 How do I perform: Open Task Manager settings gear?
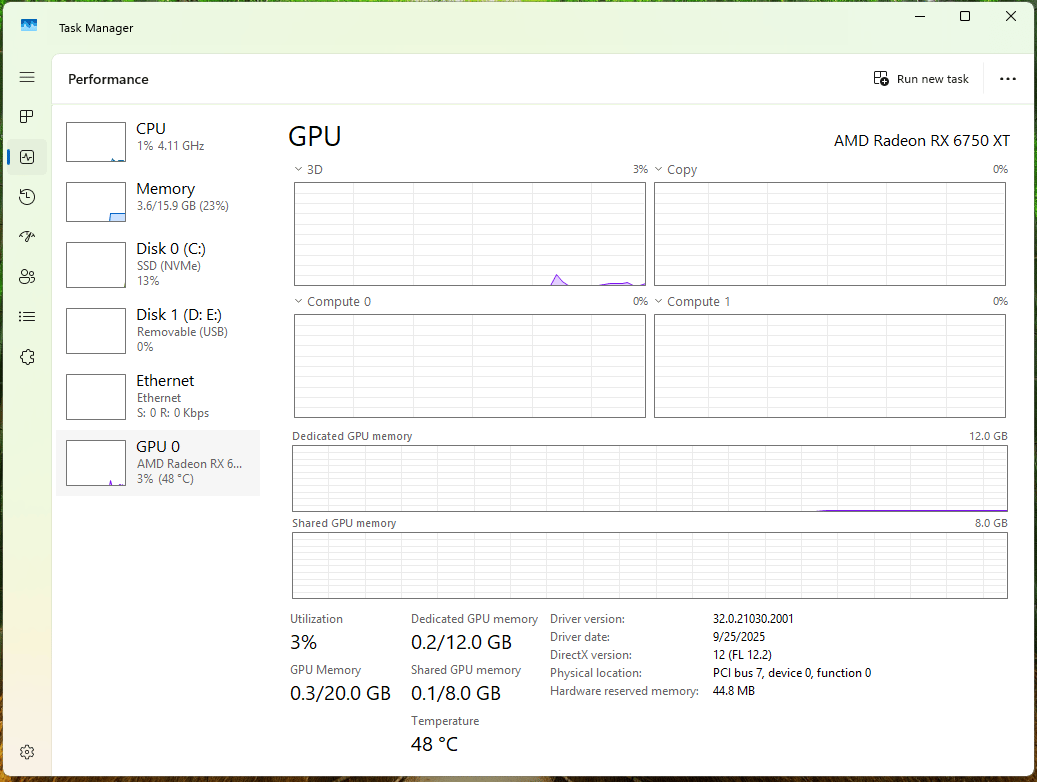[27, 752]
